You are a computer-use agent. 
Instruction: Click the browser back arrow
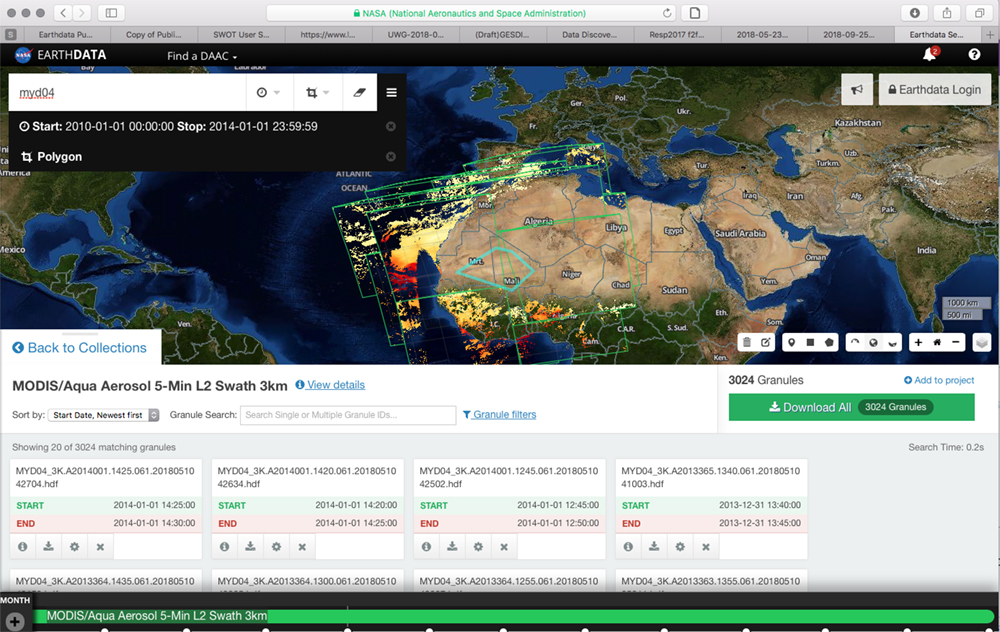(62, 13)
